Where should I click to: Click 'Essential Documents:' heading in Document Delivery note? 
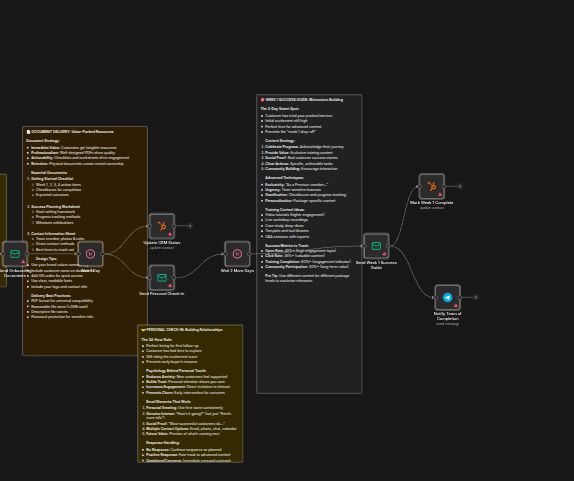click(x=49, y=172)
